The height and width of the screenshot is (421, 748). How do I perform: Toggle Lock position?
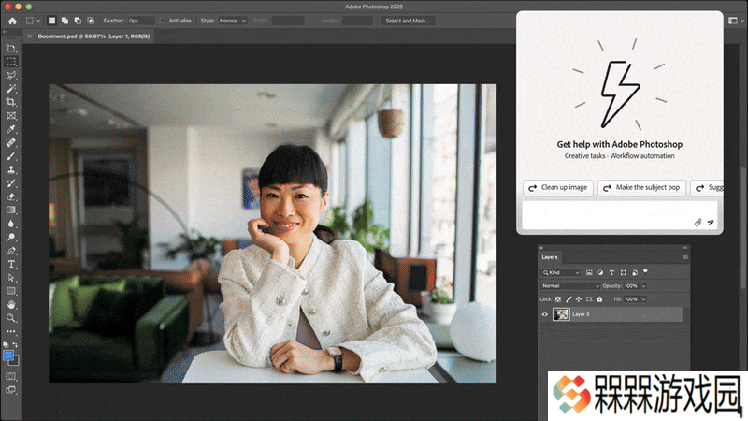click(x=579, y=299)
